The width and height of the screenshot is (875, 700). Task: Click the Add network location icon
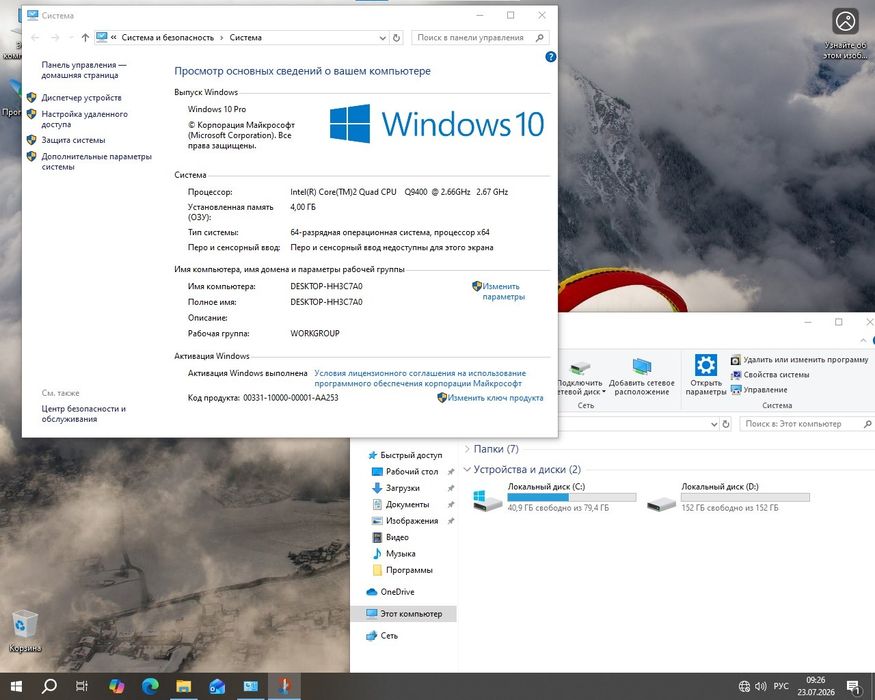click(642, 366)
